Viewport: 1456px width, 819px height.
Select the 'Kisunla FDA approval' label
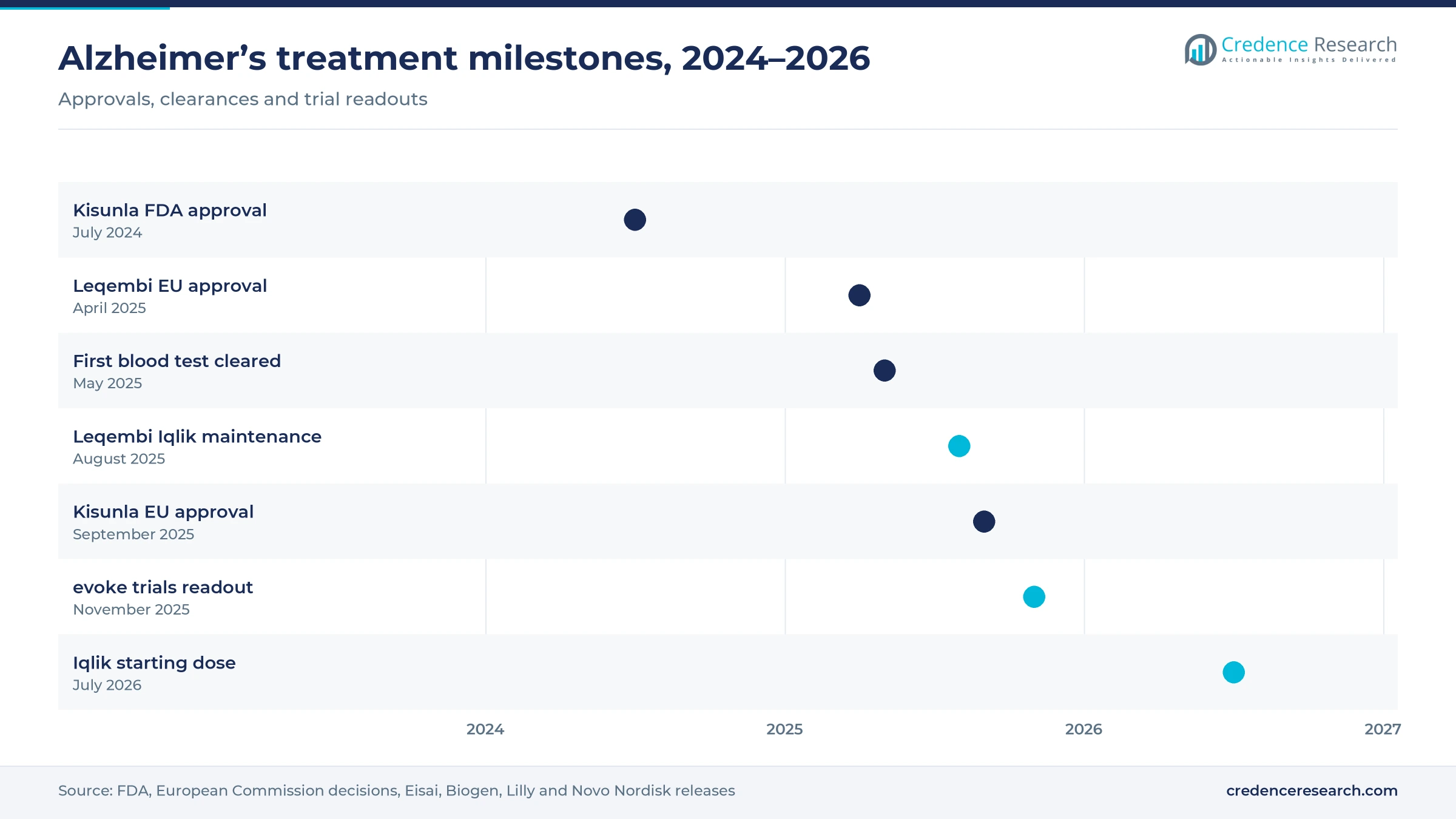170,211
